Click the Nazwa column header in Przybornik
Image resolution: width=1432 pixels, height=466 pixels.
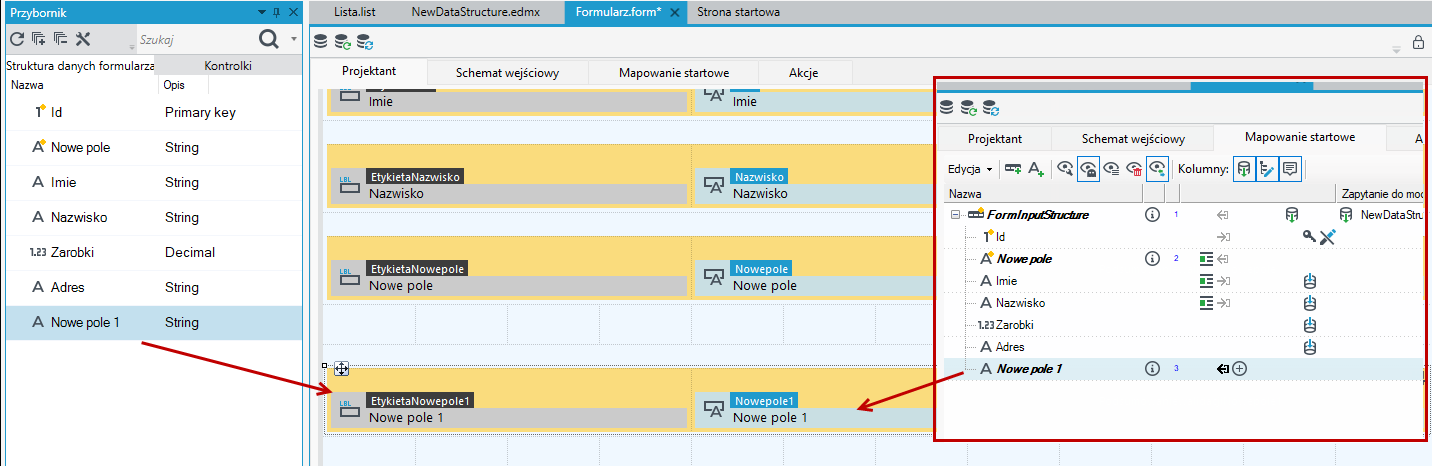tap(27, 85)
